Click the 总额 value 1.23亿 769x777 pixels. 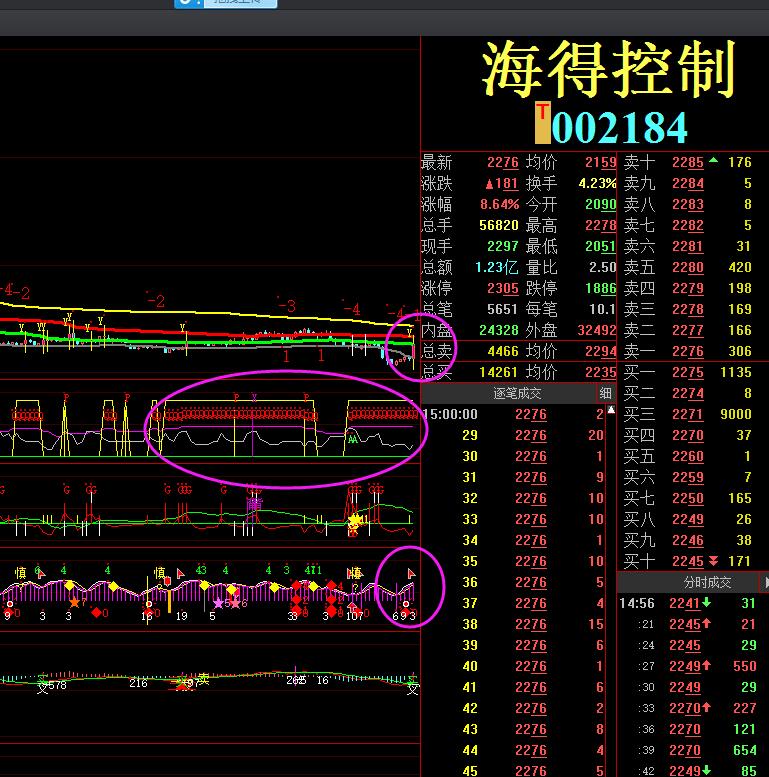click(496, 268)
